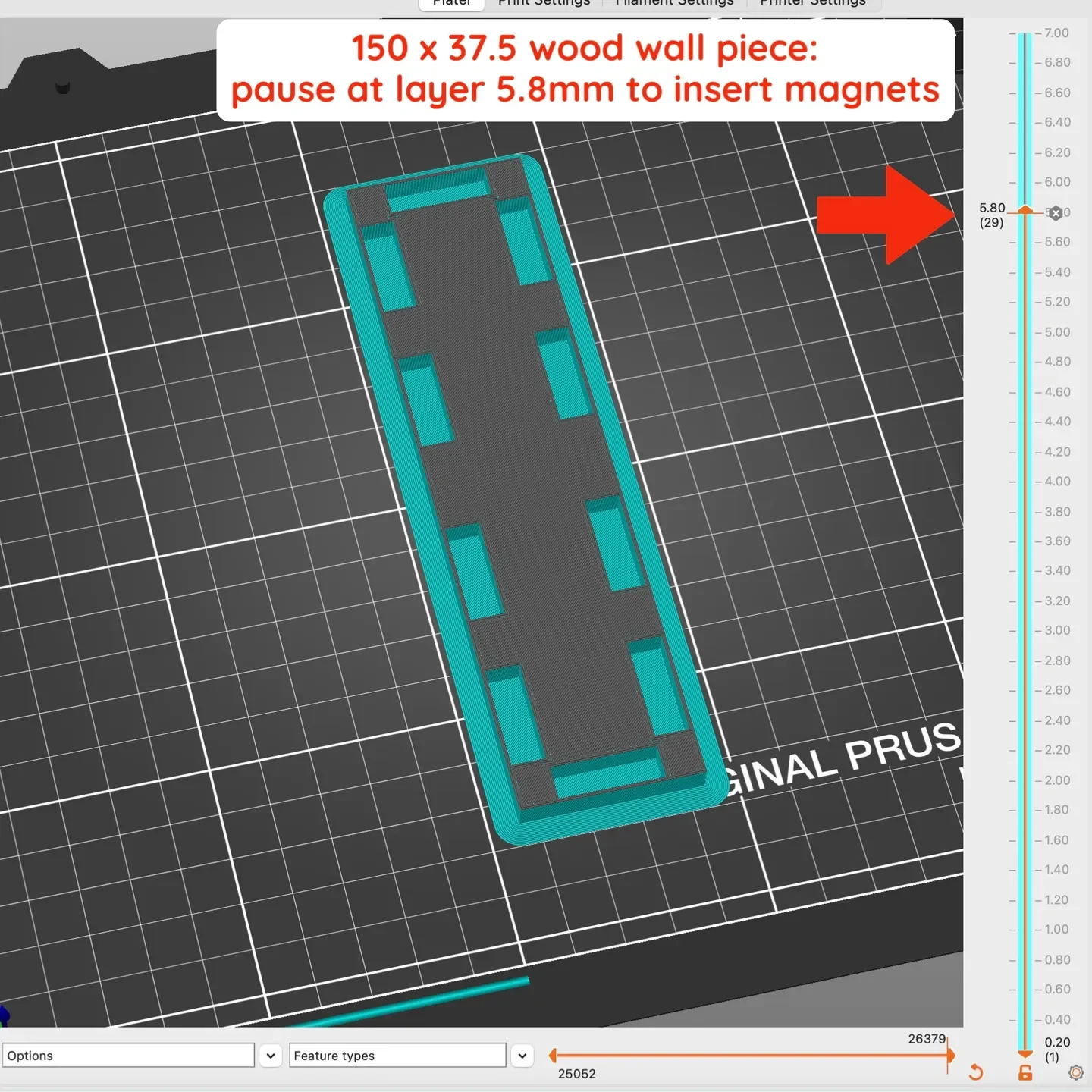The height and width of the screenshot is (1092, 1092).
Task: Click the lower layer slider thumb at 0.20
Action: (x=1025, y=1053)
